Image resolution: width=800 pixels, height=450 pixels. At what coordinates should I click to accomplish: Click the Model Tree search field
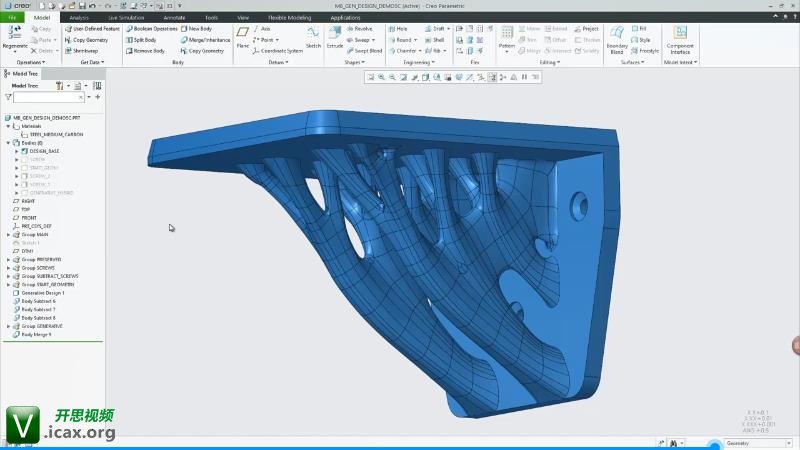click(48, 97)
